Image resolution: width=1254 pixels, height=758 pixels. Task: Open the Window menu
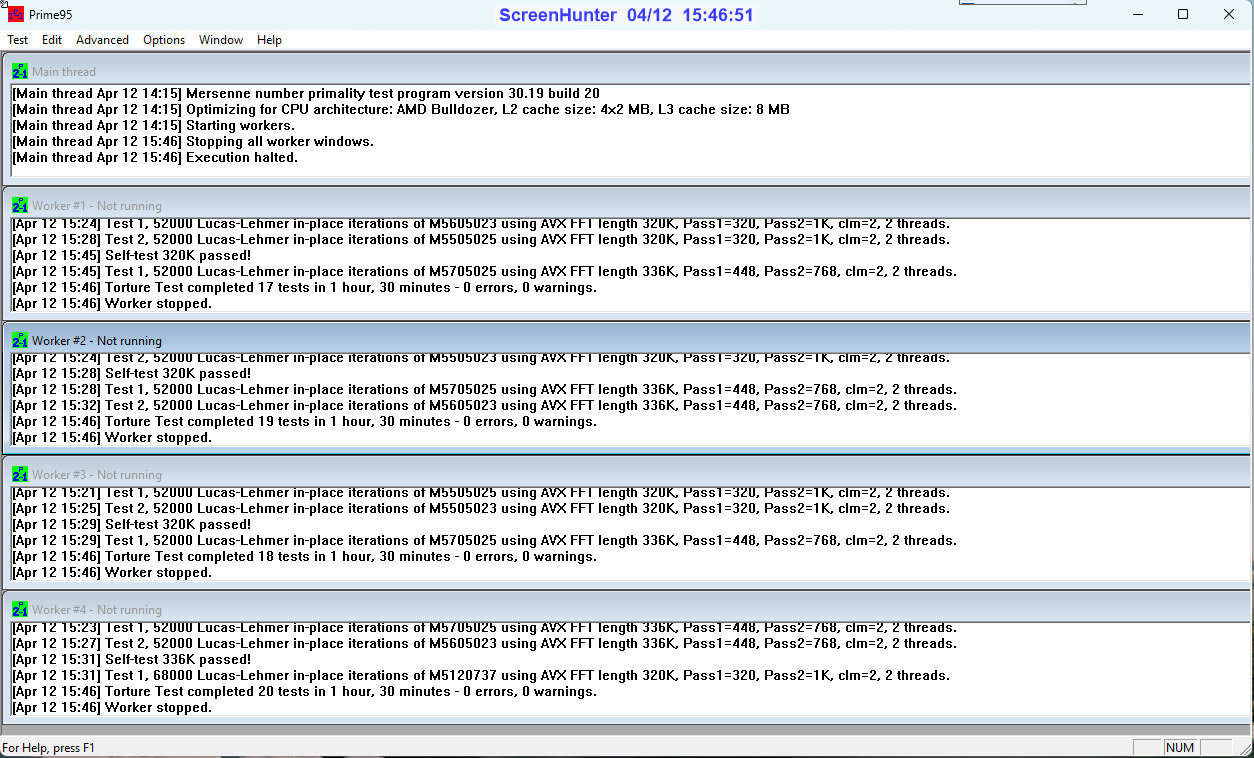(221, 40)
